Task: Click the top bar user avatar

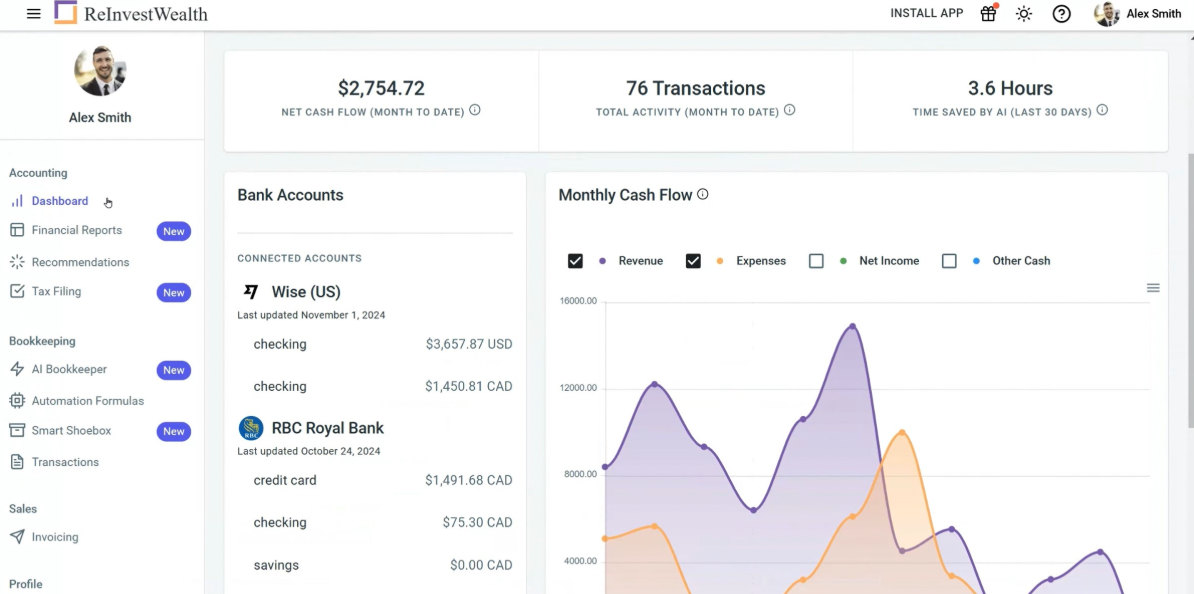Action: click(x=1106, y=14)
